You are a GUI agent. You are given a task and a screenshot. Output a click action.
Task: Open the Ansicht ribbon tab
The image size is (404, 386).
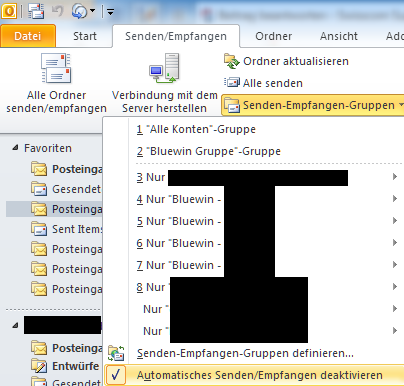(x=339, y=36)
